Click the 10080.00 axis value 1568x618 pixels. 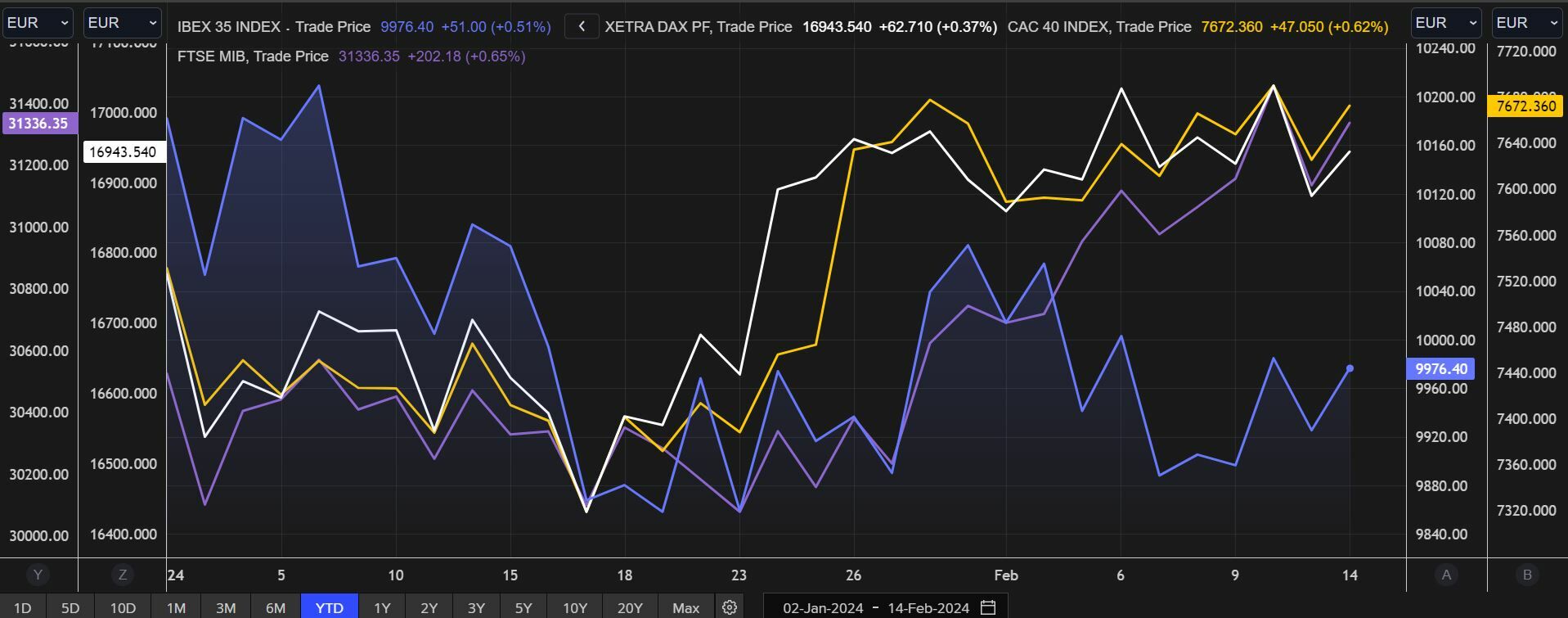coord(1445,243)
